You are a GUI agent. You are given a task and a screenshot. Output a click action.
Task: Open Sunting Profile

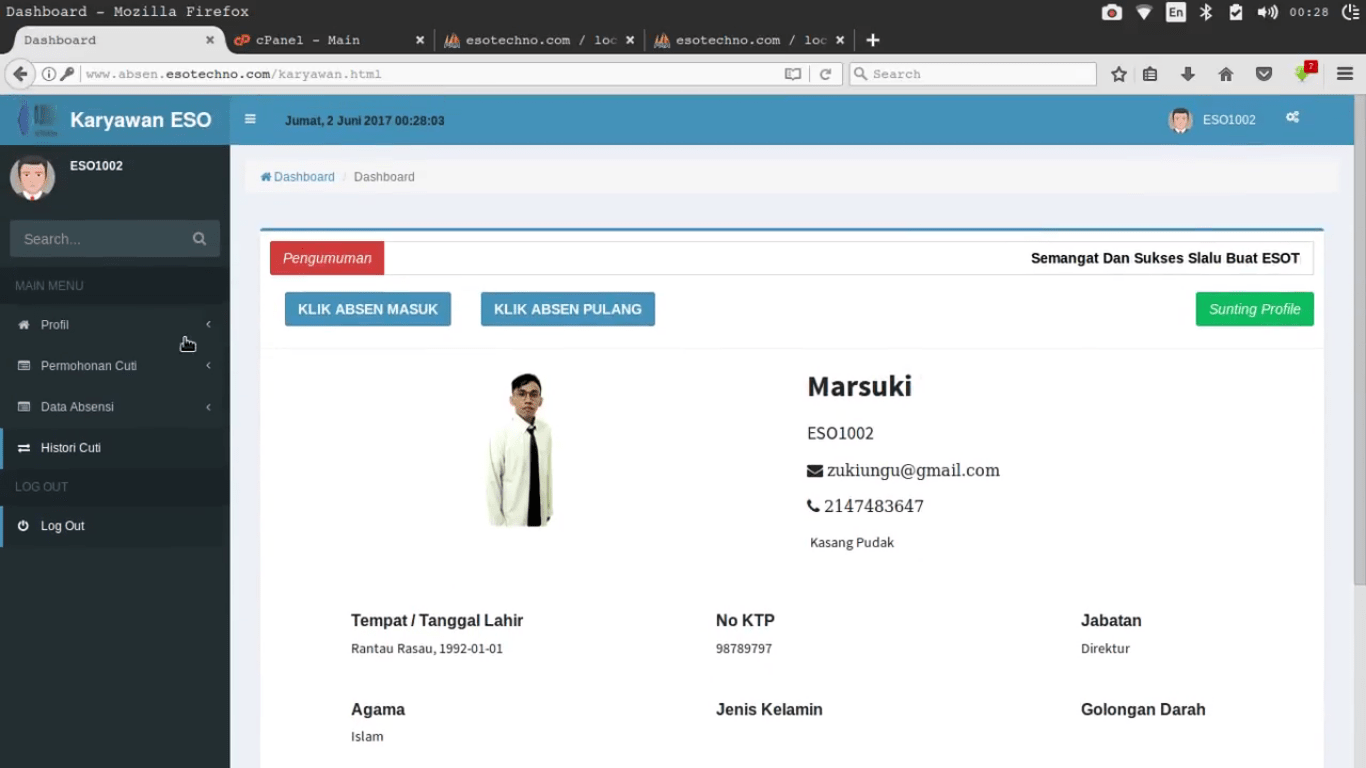coord(1254,309)
